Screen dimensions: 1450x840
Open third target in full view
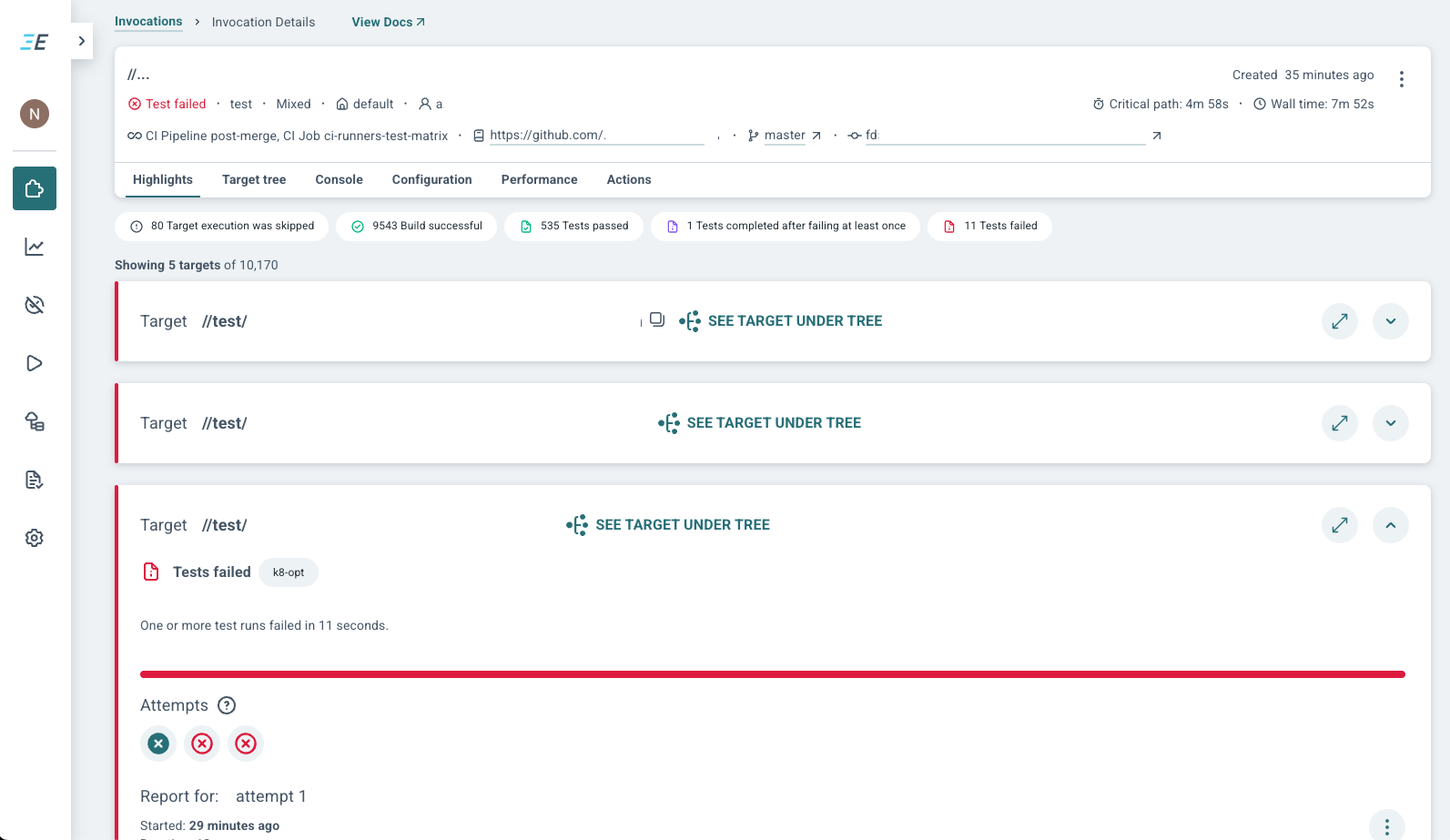[1340, 525]
